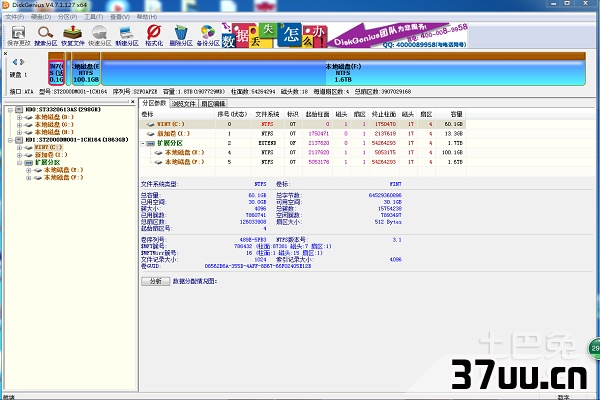Image resolution: width=600 pixels, height=400 pixels.
Task: Collapse the HD0:ST3320613AS disk node
Action: (10, 110)
